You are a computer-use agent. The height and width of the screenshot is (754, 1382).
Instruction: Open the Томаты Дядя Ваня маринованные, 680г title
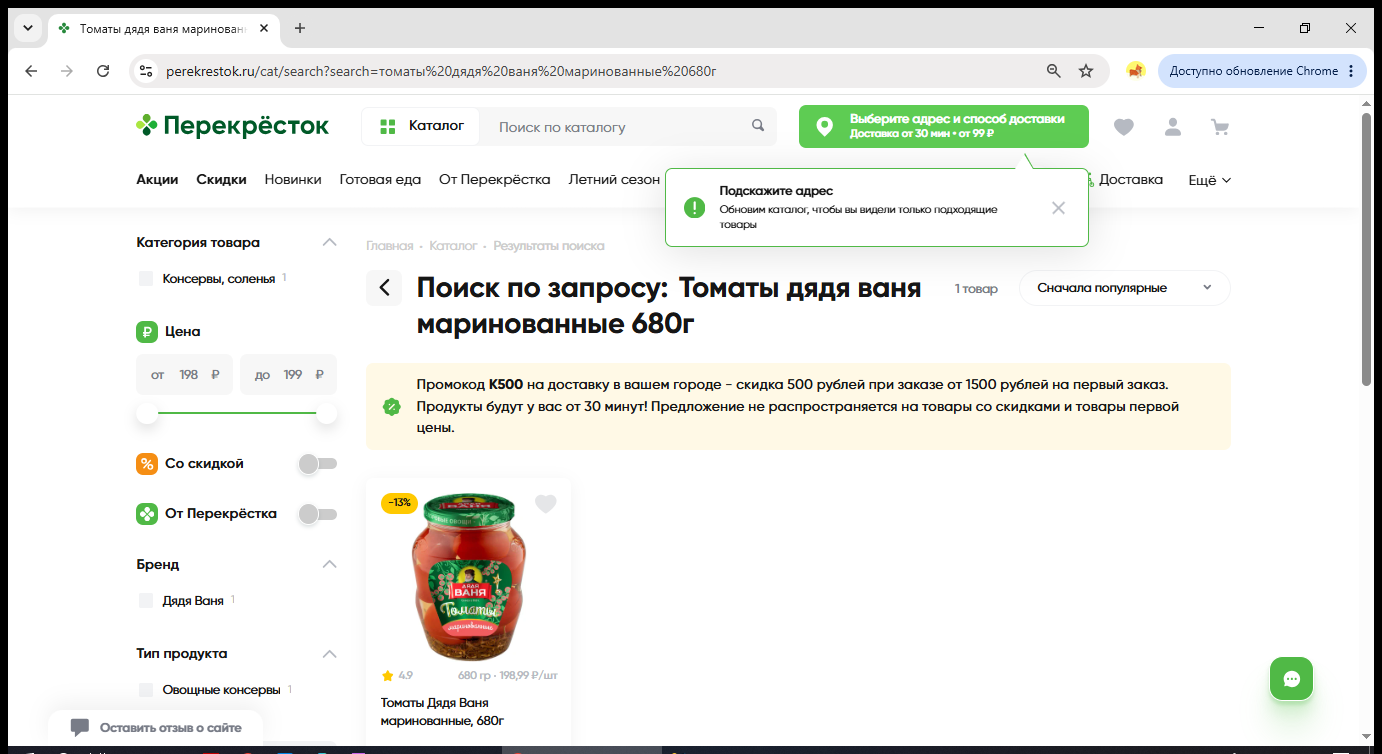pyautogui.click(x=442, y=711)
